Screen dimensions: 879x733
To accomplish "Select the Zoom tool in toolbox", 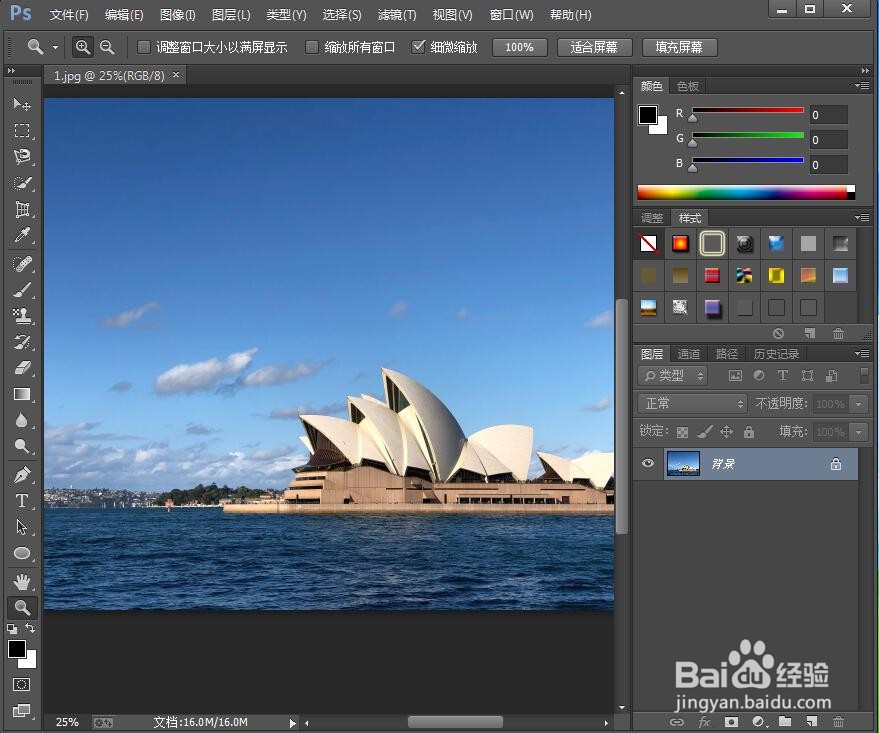I will (x=22, y=607).
